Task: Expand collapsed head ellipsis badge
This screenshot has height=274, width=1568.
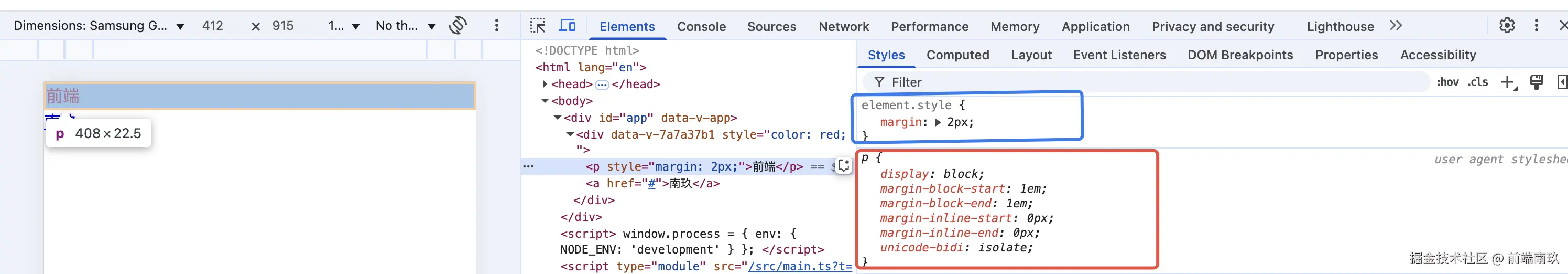Action: coord(602,85)
